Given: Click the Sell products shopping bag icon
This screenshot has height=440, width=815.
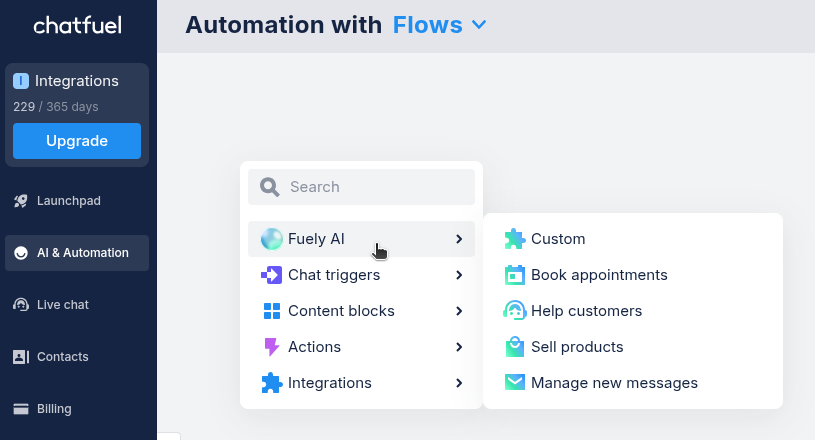Looking at the screenshot, I should pyautogui.click(x=515, y=347).
